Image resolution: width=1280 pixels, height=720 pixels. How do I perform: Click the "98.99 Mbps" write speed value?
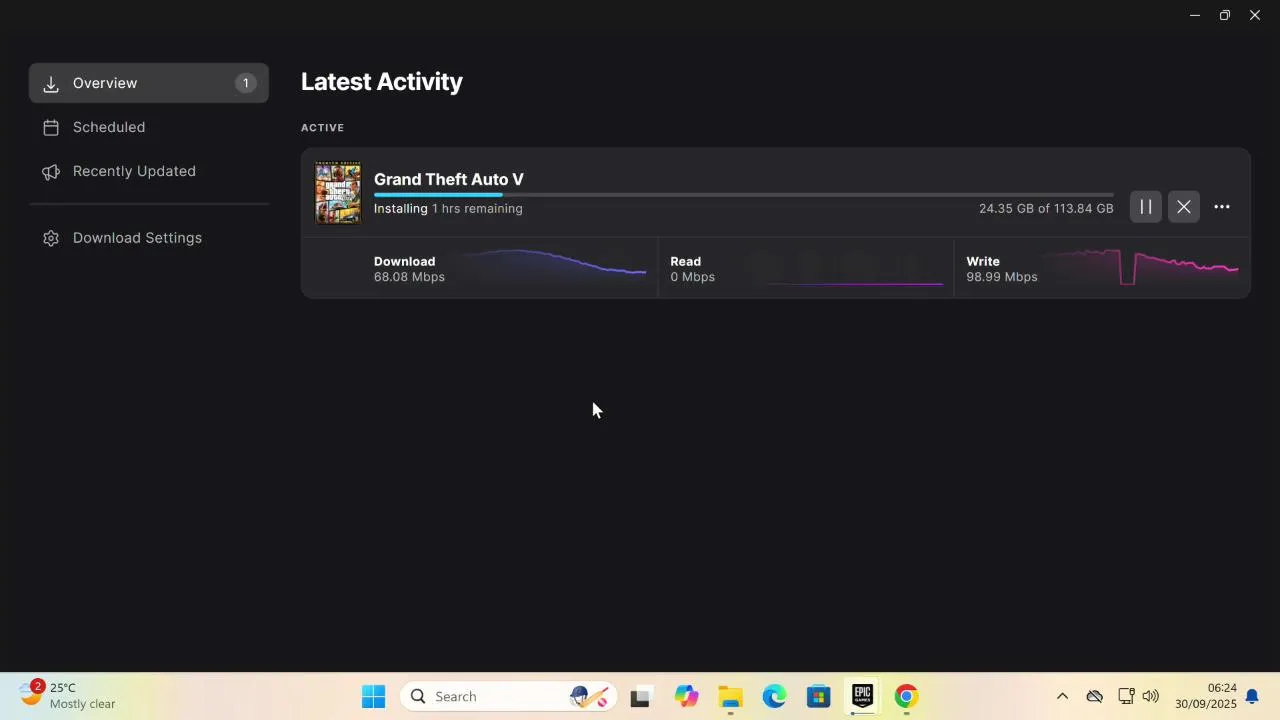(1002, 277)
